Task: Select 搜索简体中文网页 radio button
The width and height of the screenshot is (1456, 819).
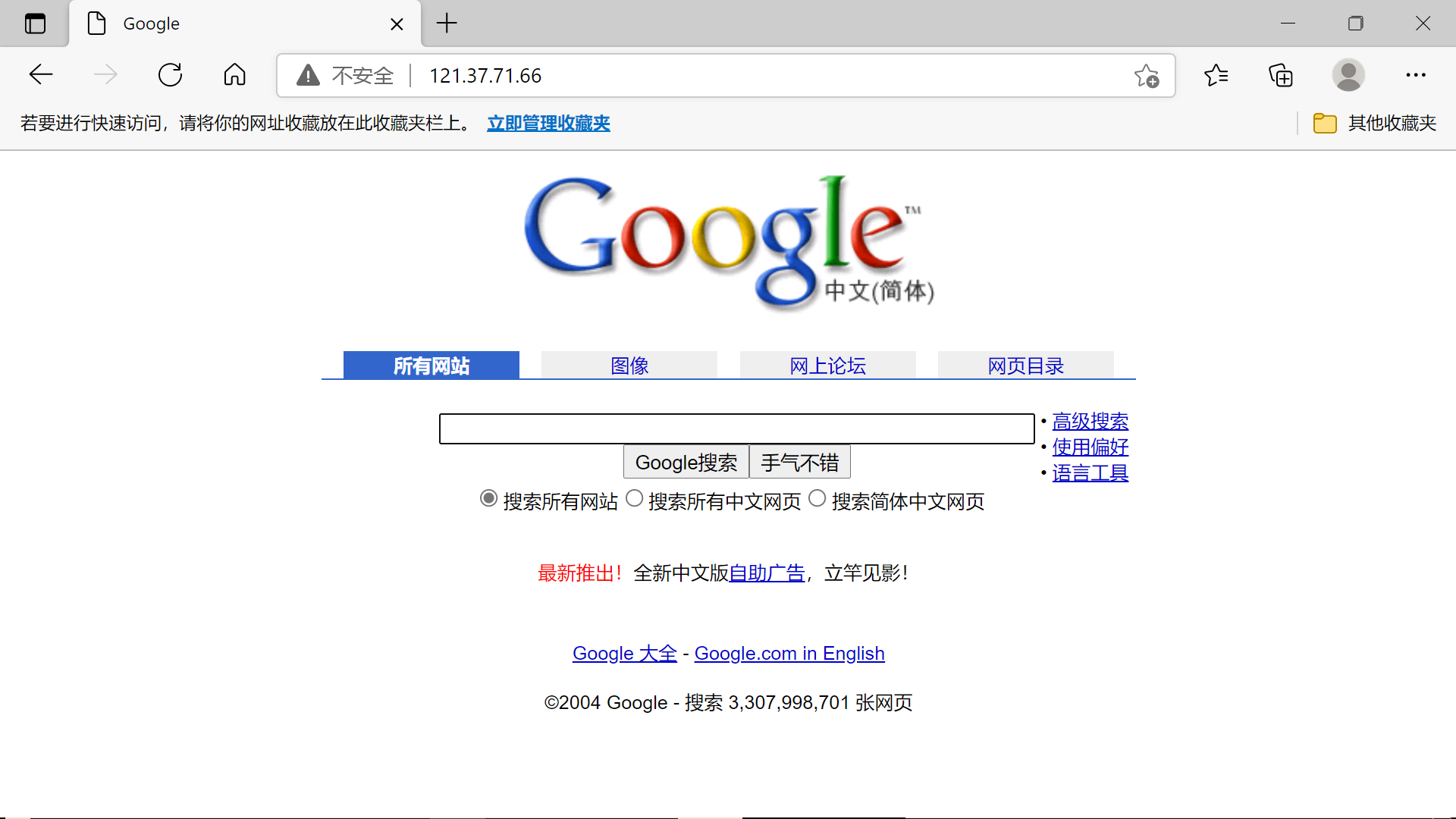Action: pyautogui.click(x=817, y=498)
